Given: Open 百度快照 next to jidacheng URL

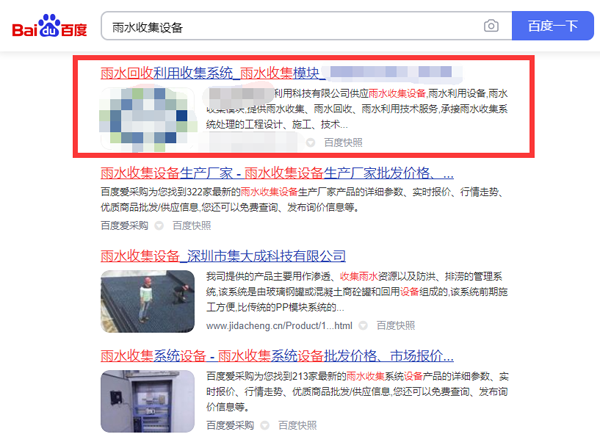Looking at the screenshot, I should [396, 326].
